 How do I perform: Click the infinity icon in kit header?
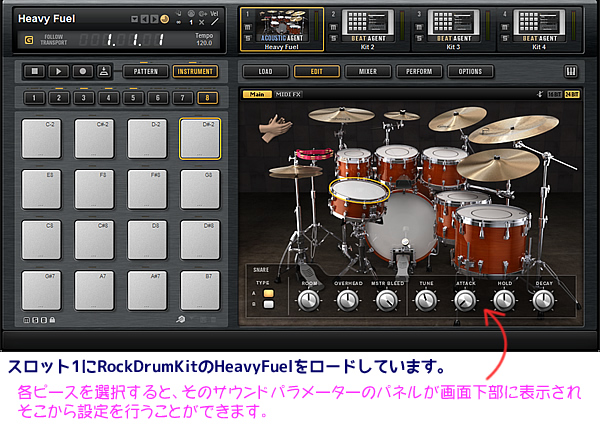coord(179,23)
